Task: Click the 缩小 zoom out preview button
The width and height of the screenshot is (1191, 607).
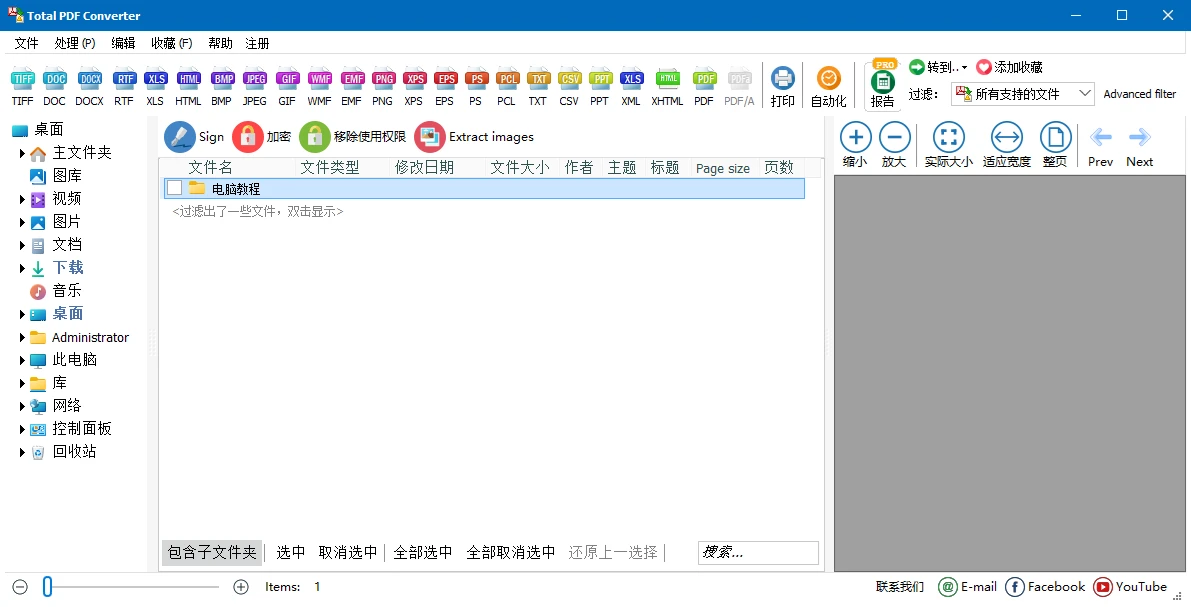Action: click(855, 145)
